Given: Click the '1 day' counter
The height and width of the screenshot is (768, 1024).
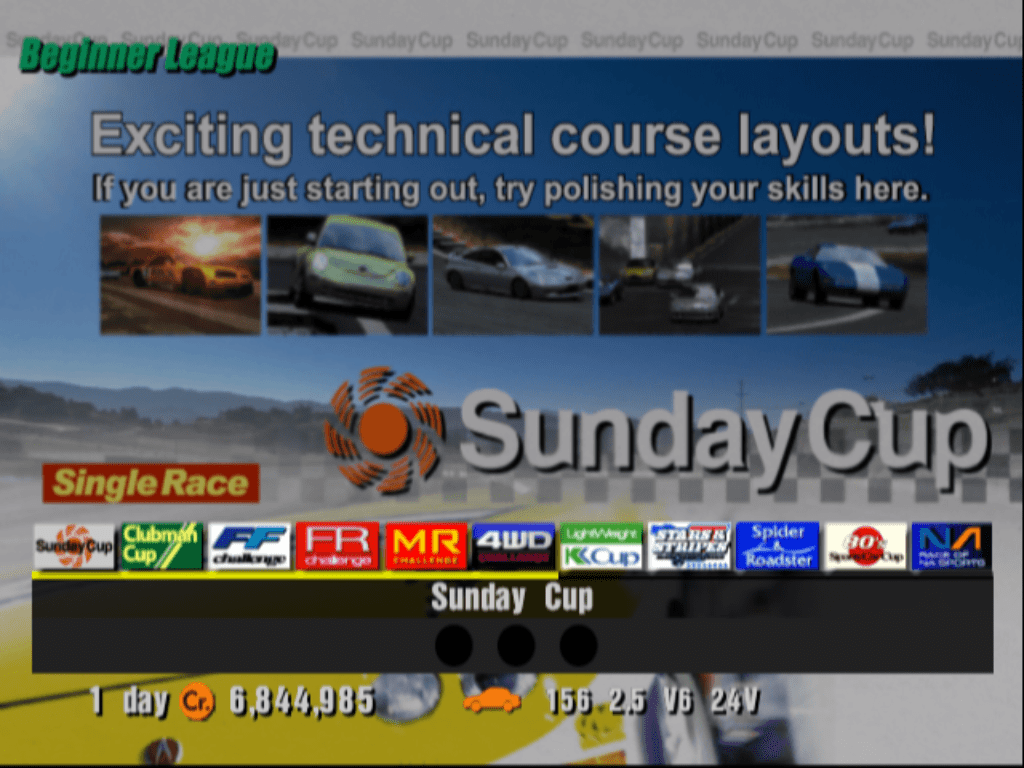Looking at the screenshot, I should [129, 701].
